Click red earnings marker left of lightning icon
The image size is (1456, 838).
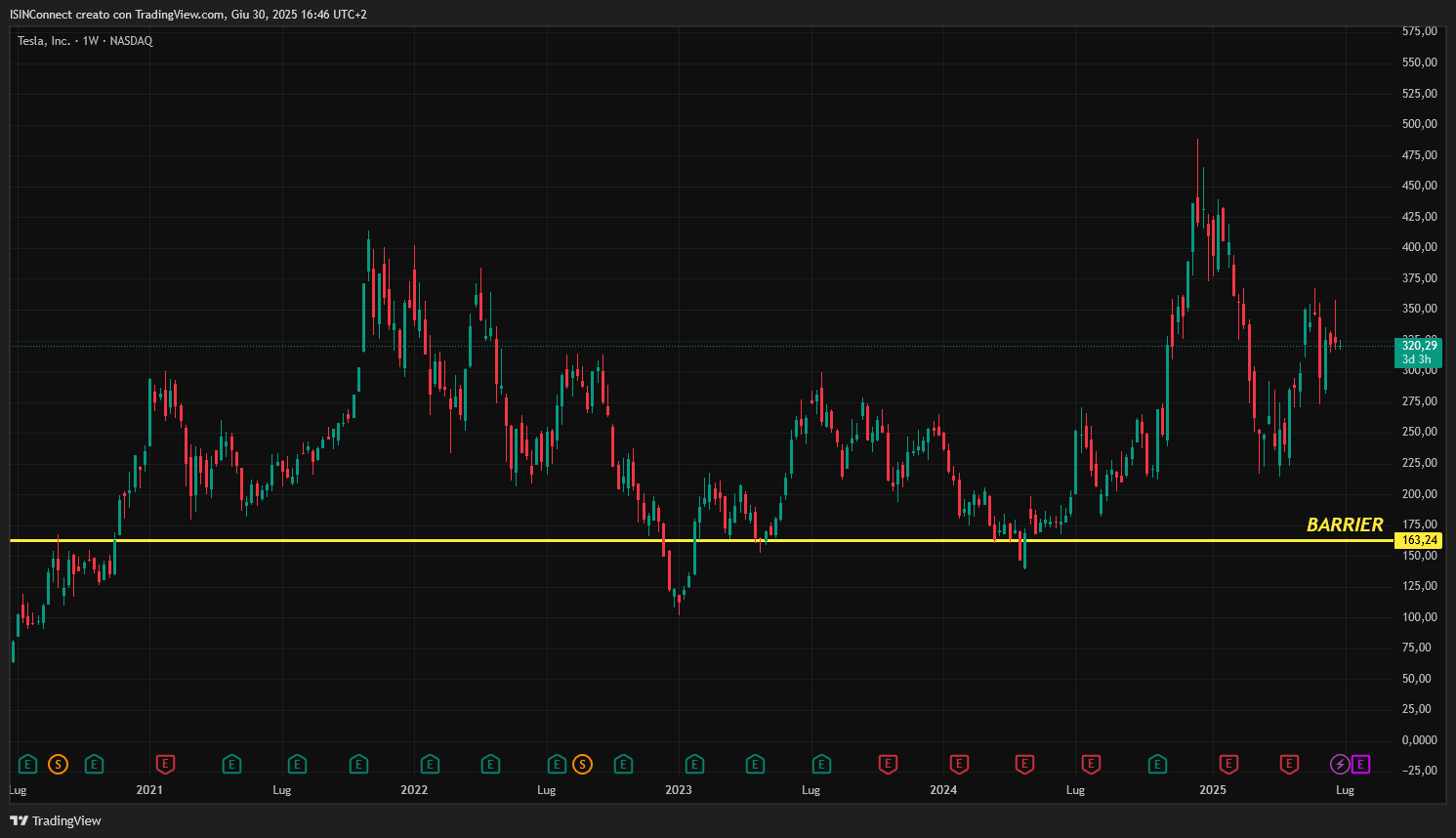(x=1289, y=764)
